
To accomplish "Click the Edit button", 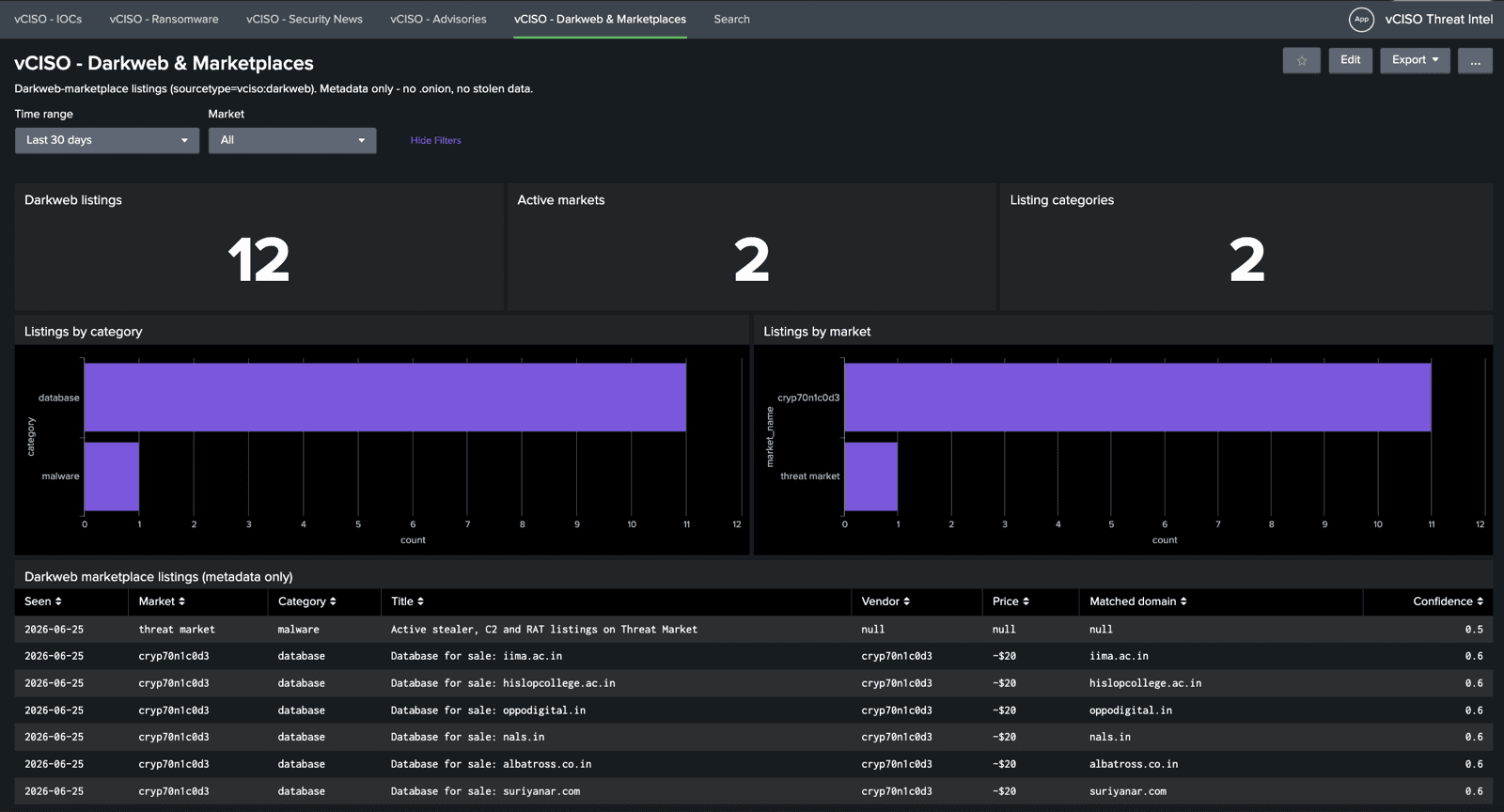I will pyautogui.click(x=1350, y=60).
